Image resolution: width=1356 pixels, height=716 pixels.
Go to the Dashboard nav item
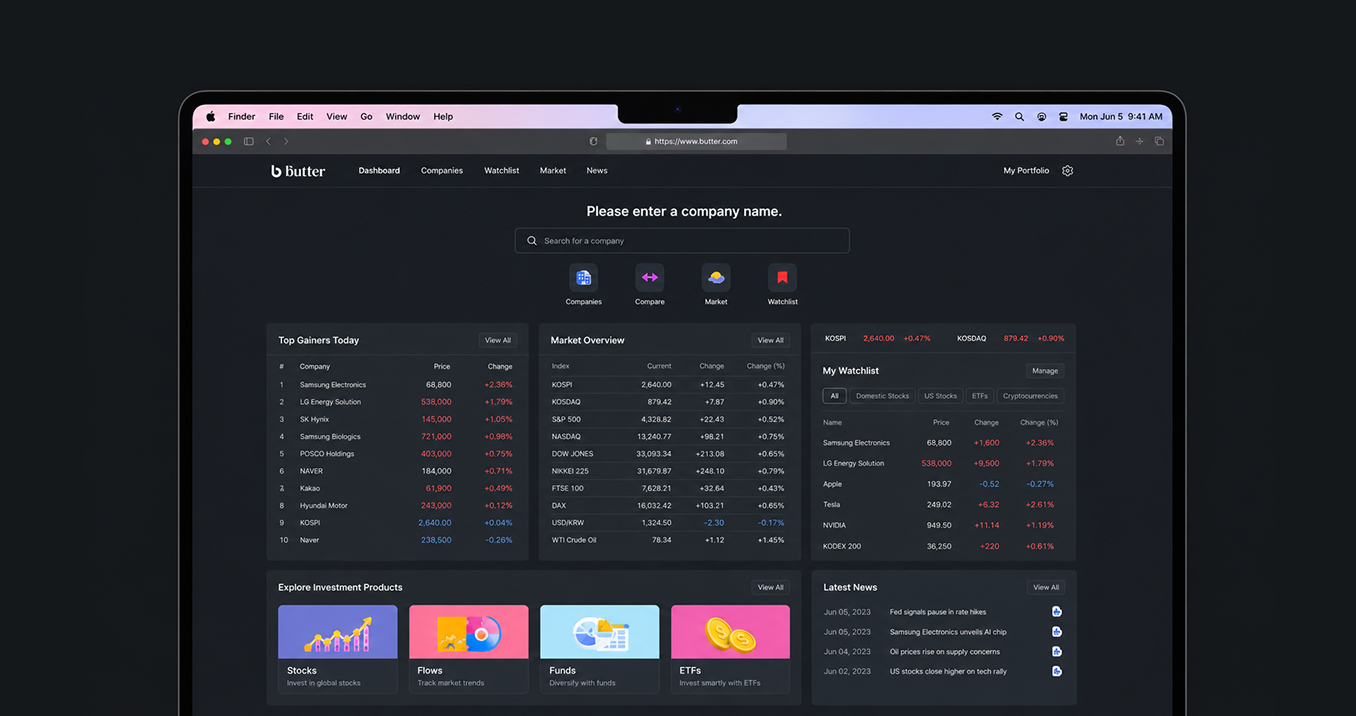(379, 171)
